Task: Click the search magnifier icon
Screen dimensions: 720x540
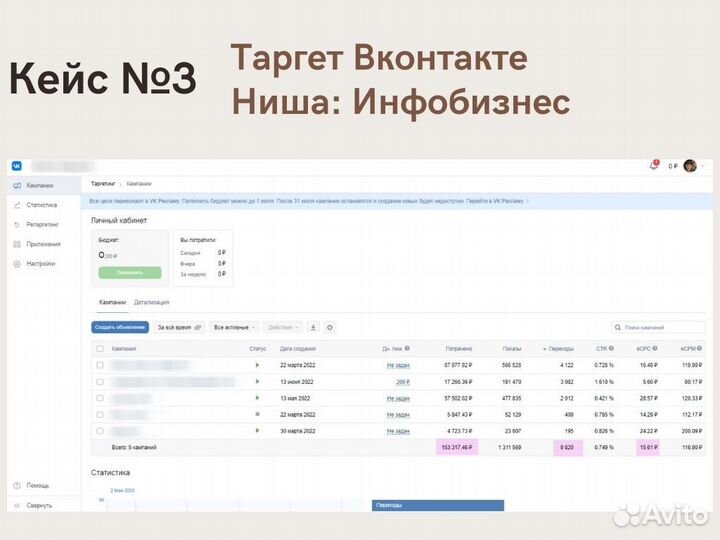Action: tap(618, 327)
